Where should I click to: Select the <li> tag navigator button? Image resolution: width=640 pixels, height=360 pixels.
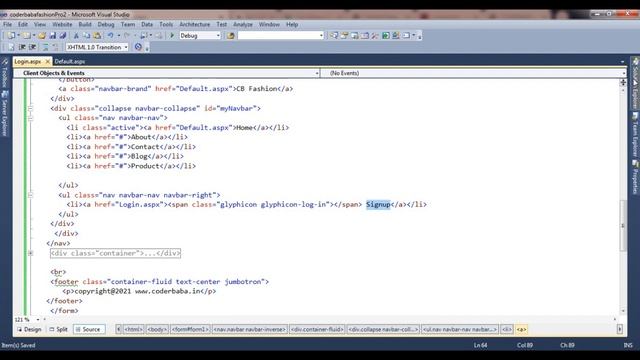point(507,329)
